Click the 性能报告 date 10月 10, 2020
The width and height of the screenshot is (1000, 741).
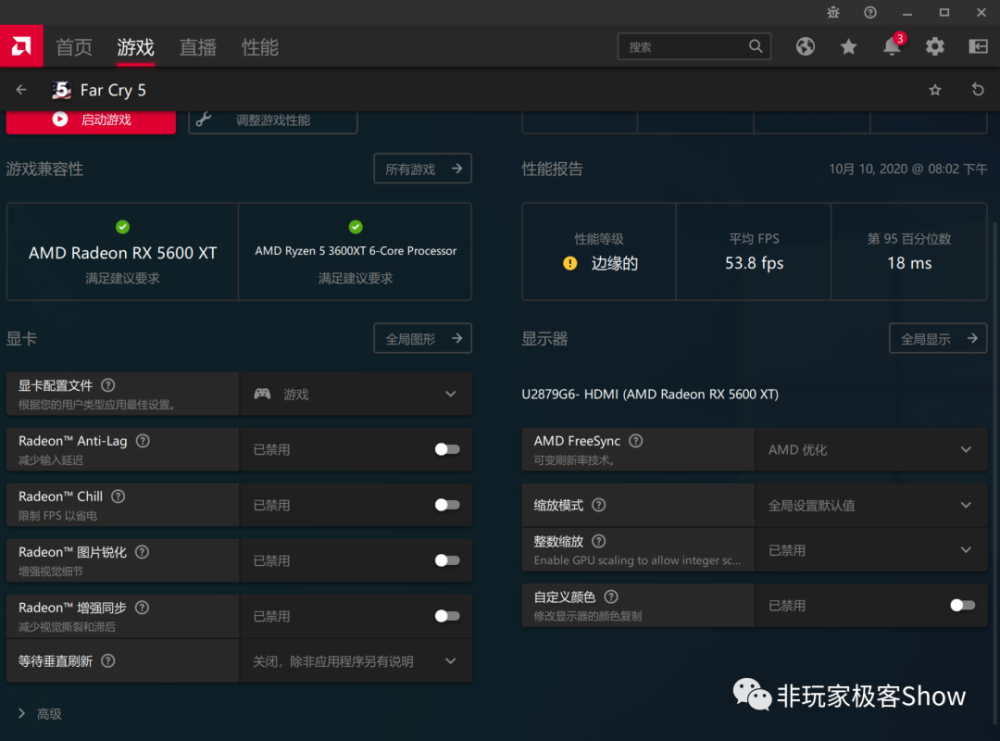(x=908, y=169)
